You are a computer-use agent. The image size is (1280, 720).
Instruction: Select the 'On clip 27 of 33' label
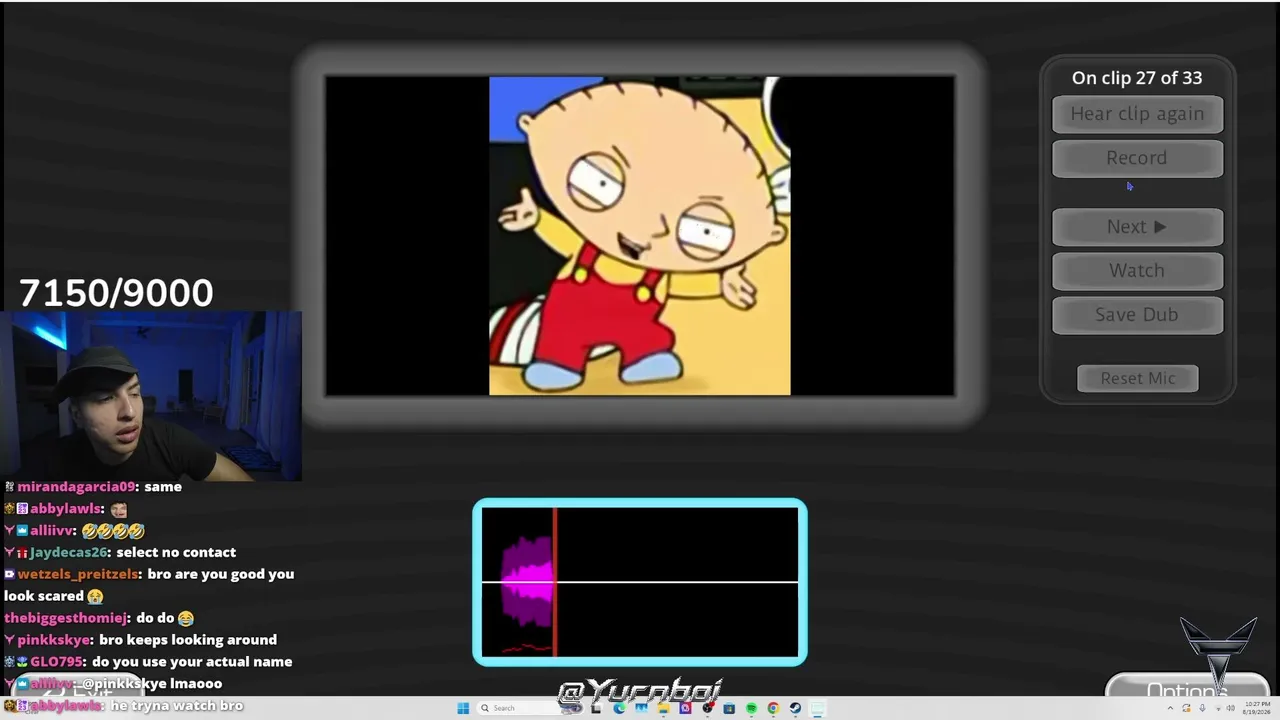click(1137, 78)
